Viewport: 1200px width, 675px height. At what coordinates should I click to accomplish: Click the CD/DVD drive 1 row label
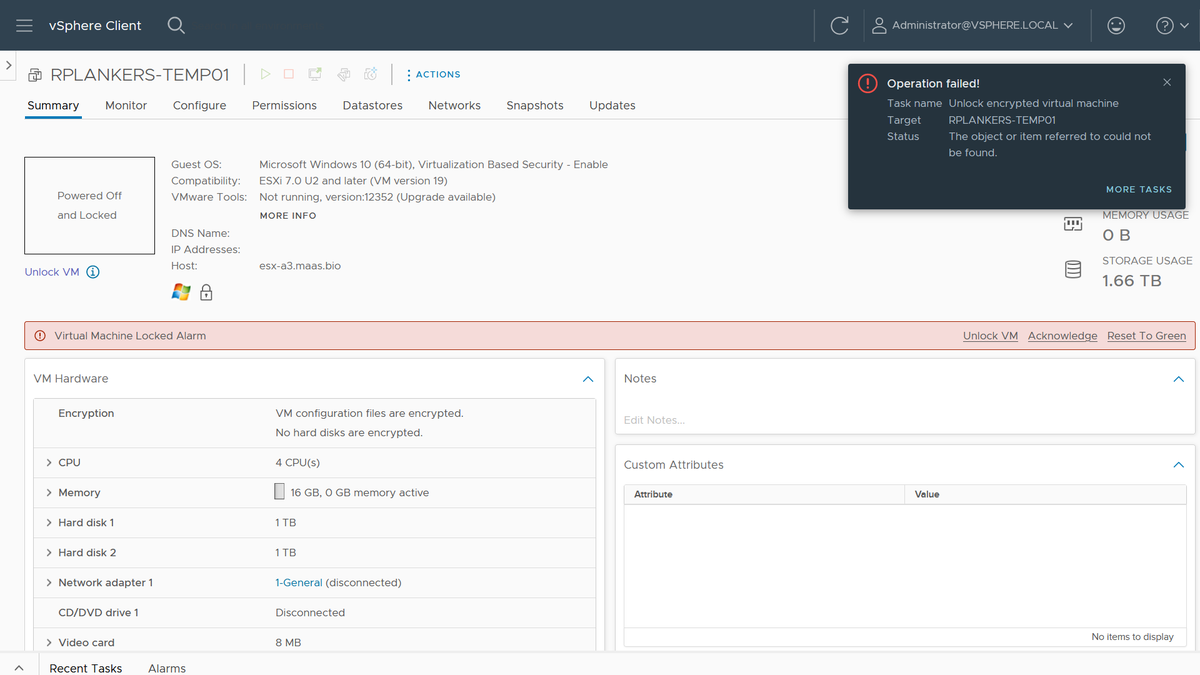98,613
